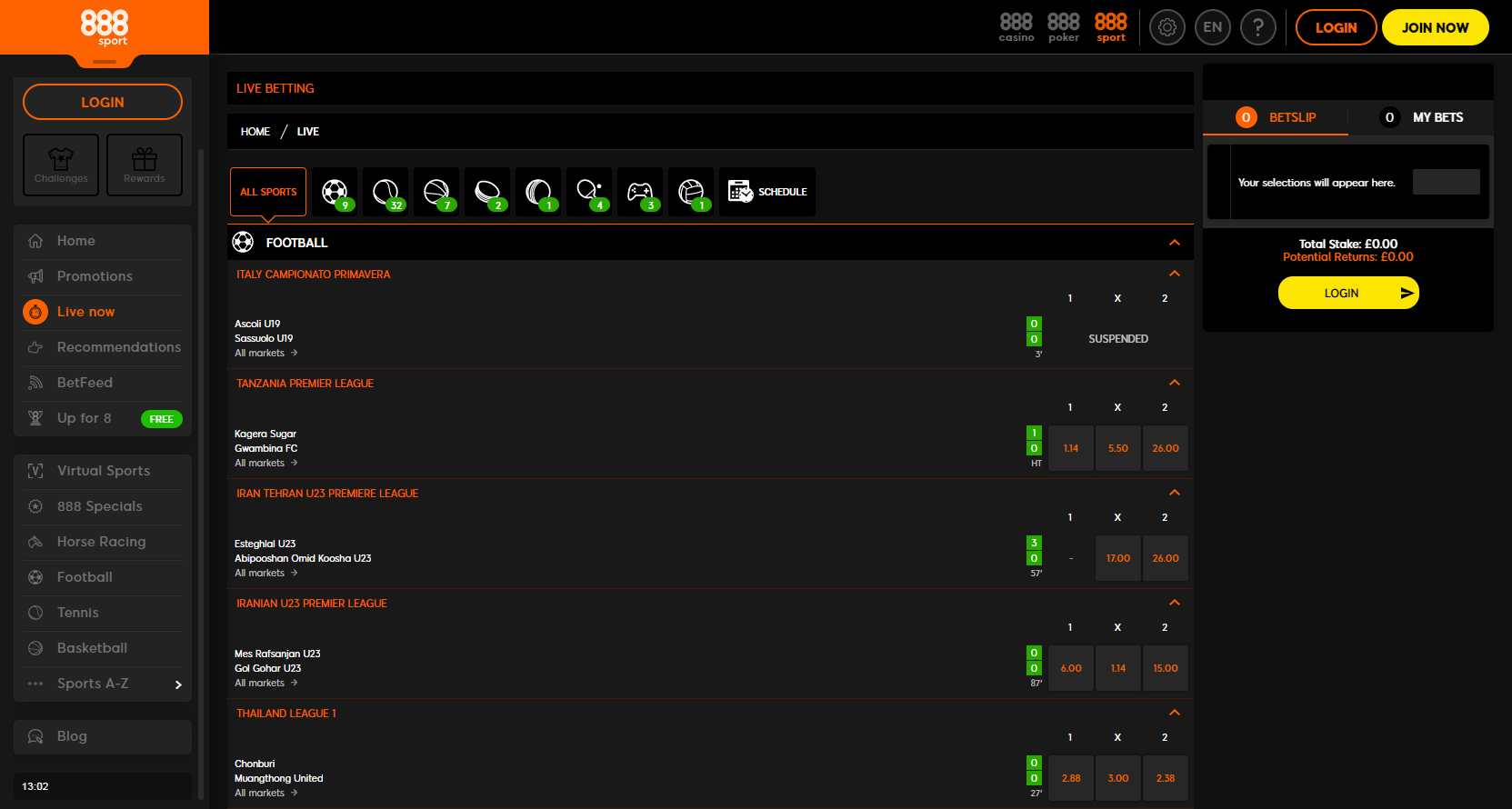Open Up for 8 free game
This screenshot has height=809, width=1512.
[103, 418]
